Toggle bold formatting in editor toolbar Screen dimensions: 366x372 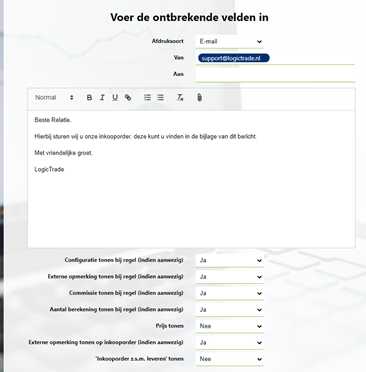[x=89, y=97]
